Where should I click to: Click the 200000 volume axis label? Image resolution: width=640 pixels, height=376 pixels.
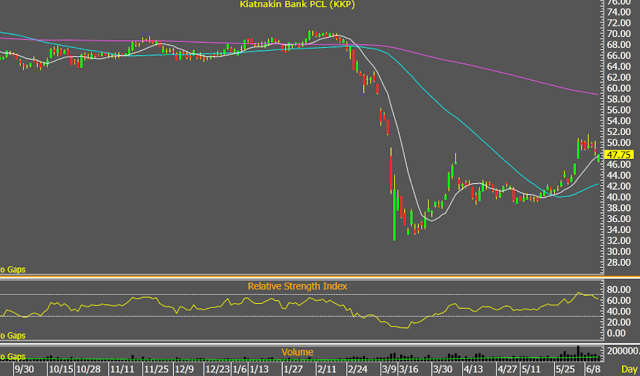[623, 351]
